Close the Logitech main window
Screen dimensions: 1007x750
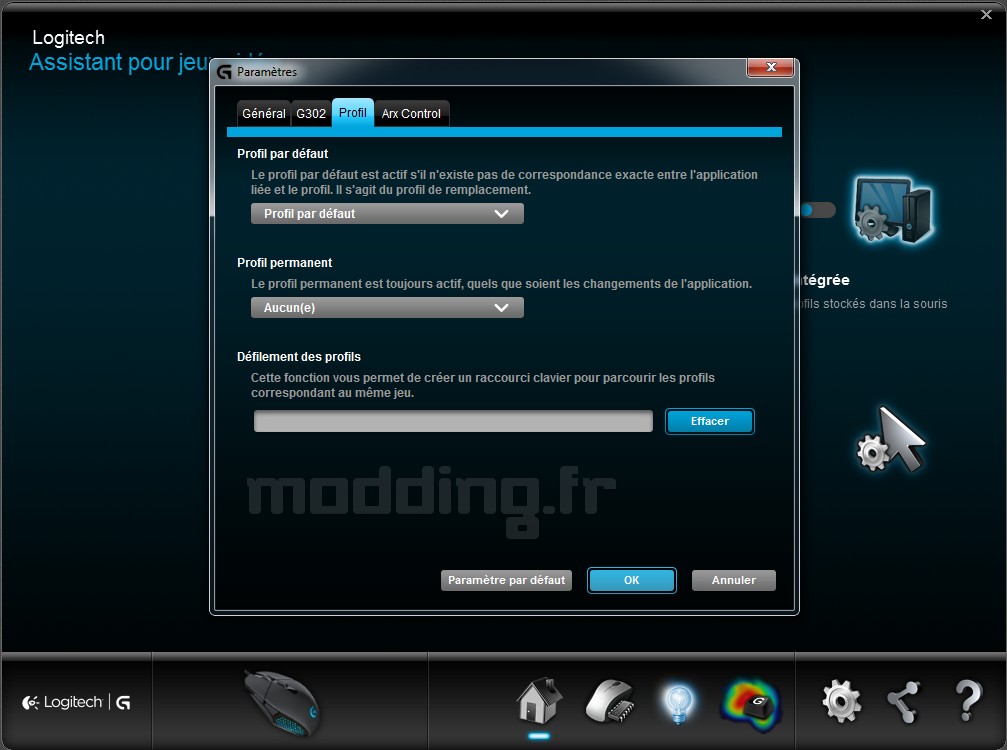pyautogui.click(x=986, y=14)
